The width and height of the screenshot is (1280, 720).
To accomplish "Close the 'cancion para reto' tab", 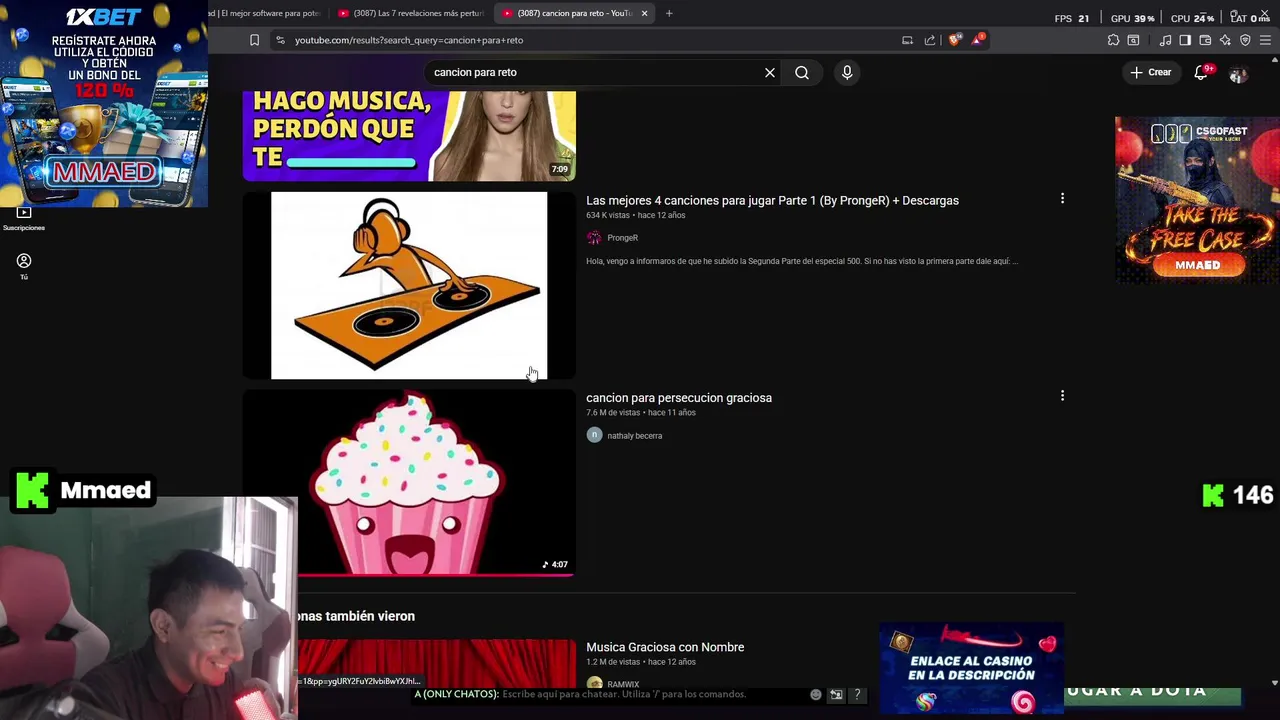I will pos(644,13).
